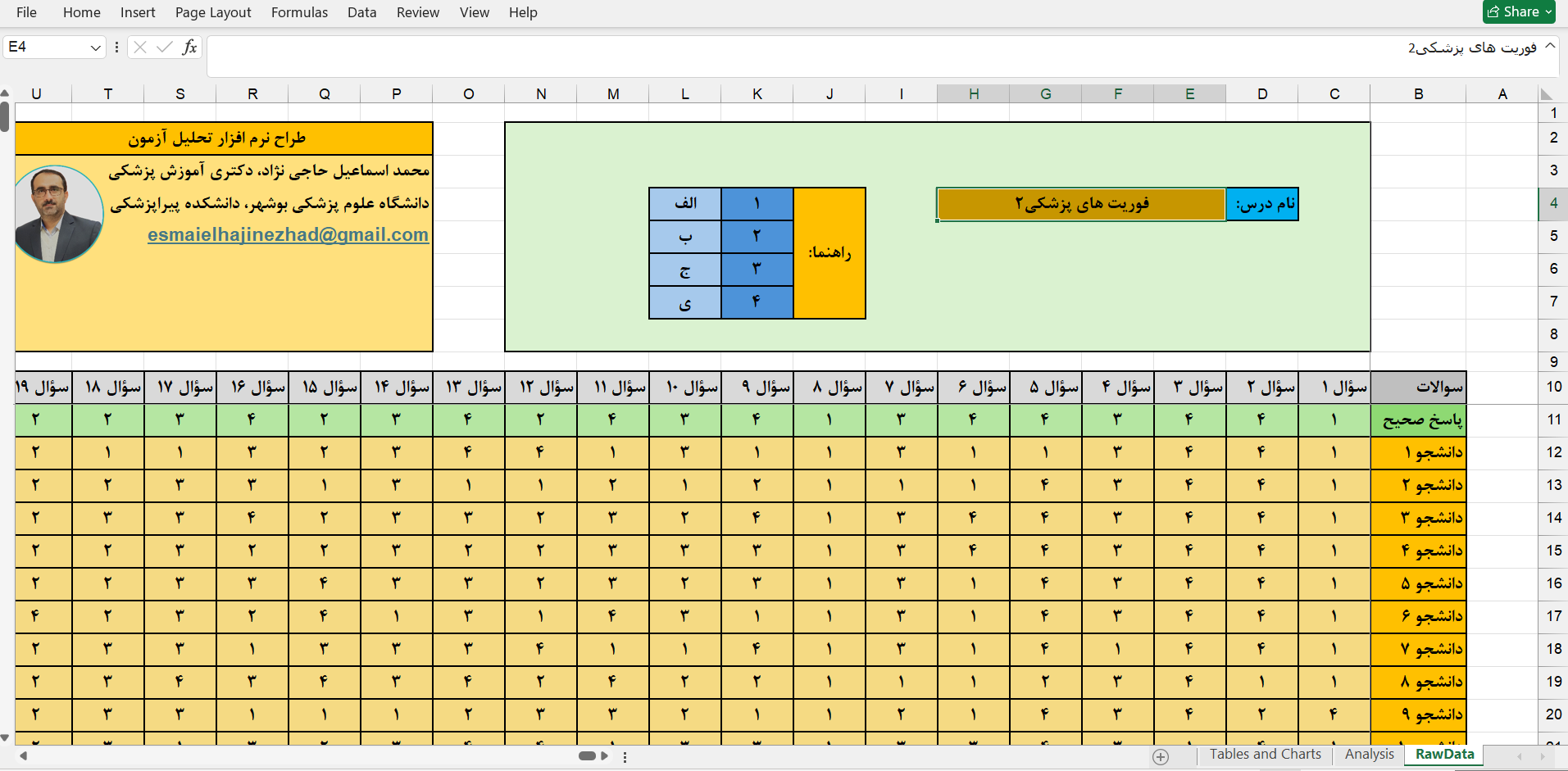Viewport: 1568px width, 771px height.
Task: Click the esmaielhajinezhad@gmail.com email link
Action: pos(288,235)
